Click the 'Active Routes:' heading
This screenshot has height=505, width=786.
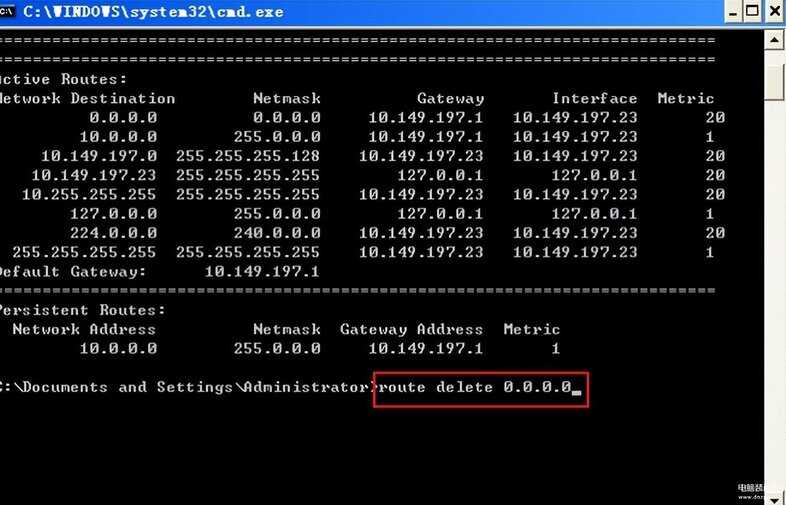[63, 79]
